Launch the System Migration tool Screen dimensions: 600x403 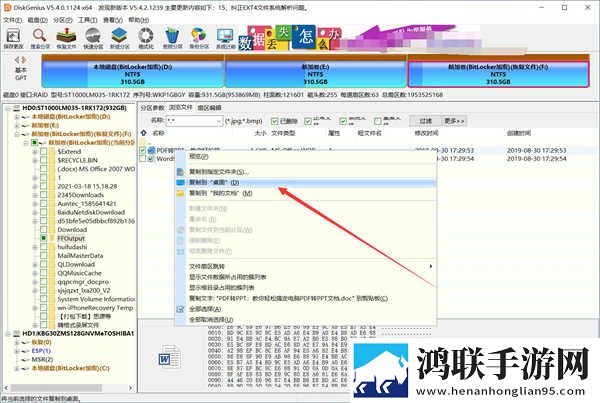(x=225, y=38)
